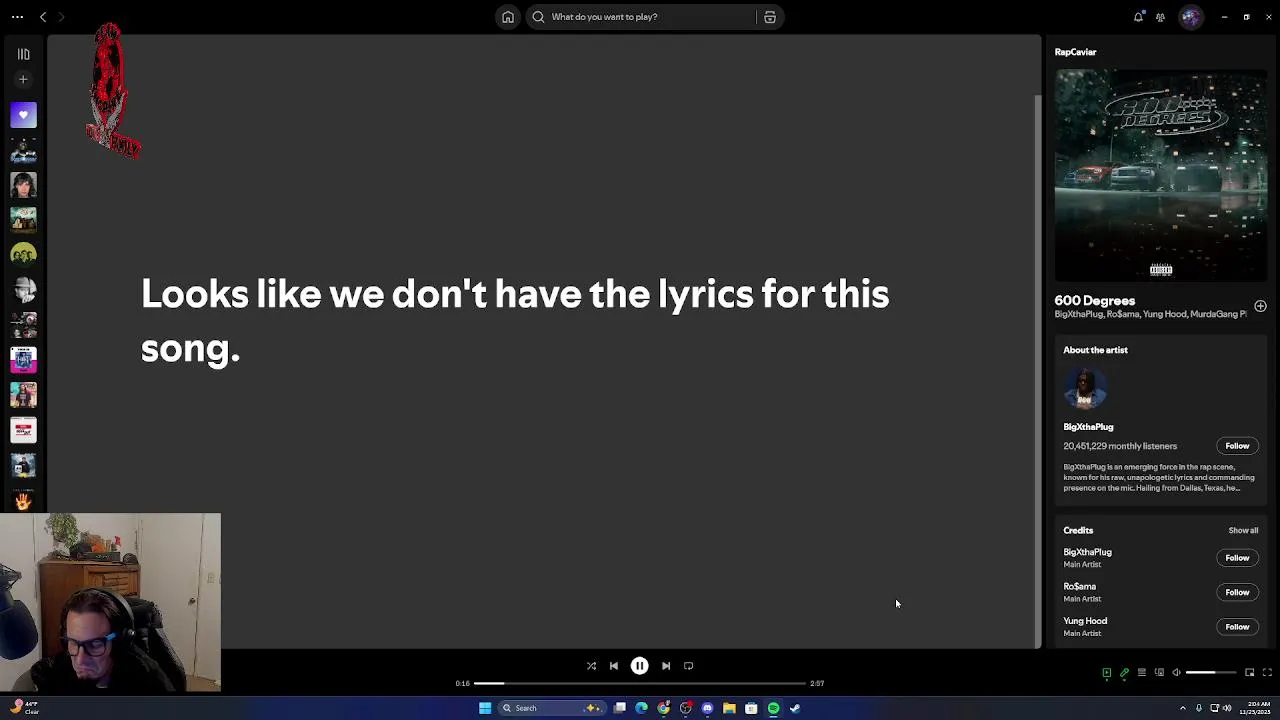The image size is (1280, 720).
Task: Open Connect to a device
Action: [x=1159, y=673]
